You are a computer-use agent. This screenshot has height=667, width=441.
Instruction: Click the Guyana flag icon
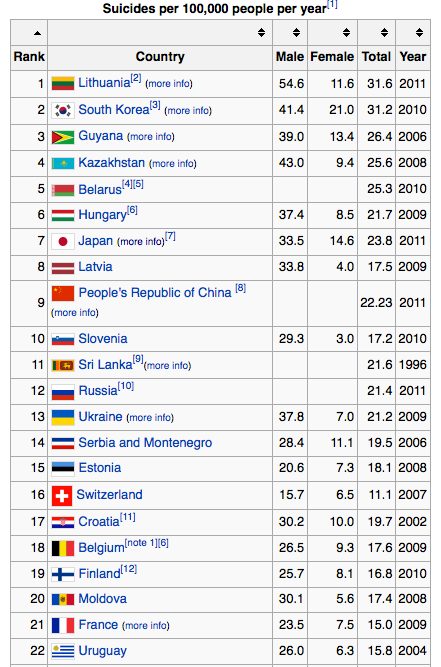coord(63,137)
